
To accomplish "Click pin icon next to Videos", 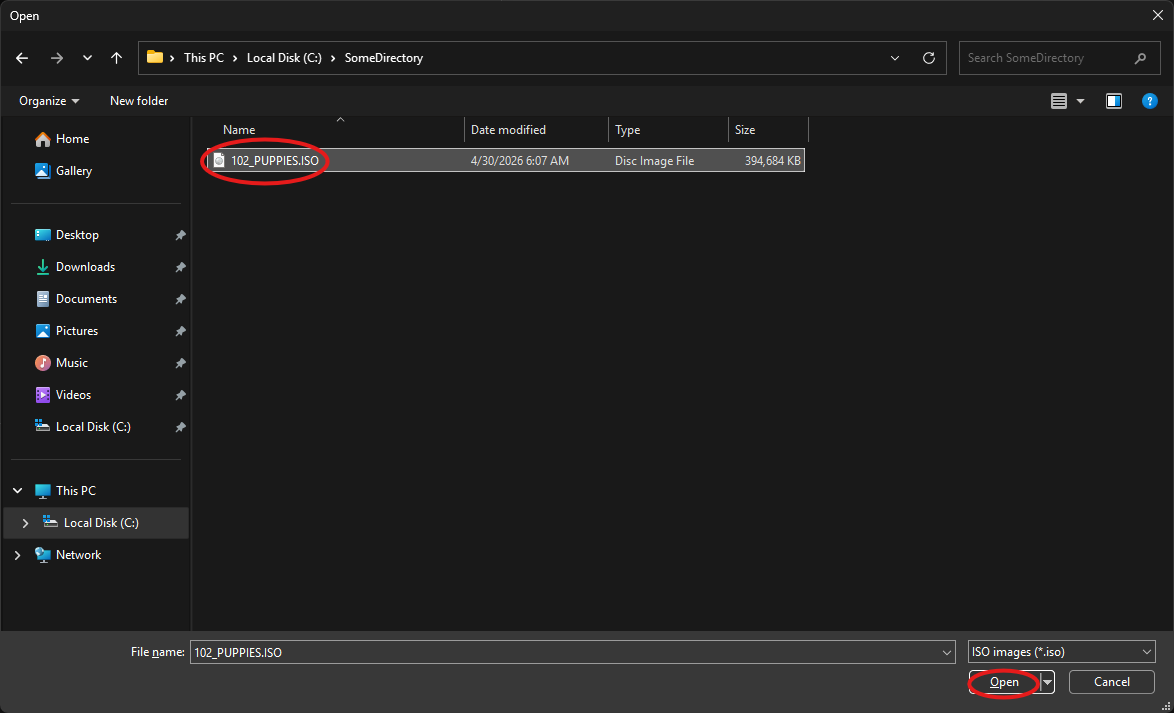I will 180,395.
